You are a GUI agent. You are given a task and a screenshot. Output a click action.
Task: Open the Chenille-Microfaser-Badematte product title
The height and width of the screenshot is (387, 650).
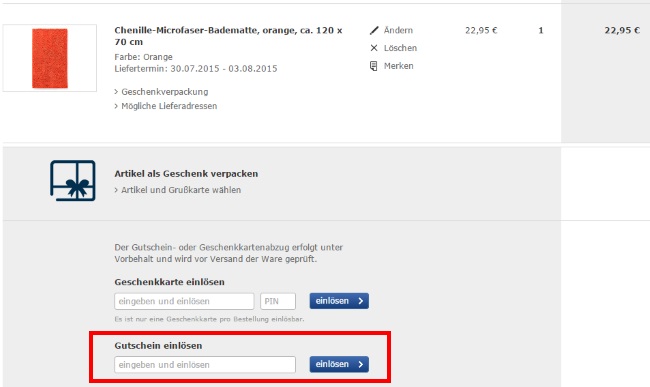(228, 36)
